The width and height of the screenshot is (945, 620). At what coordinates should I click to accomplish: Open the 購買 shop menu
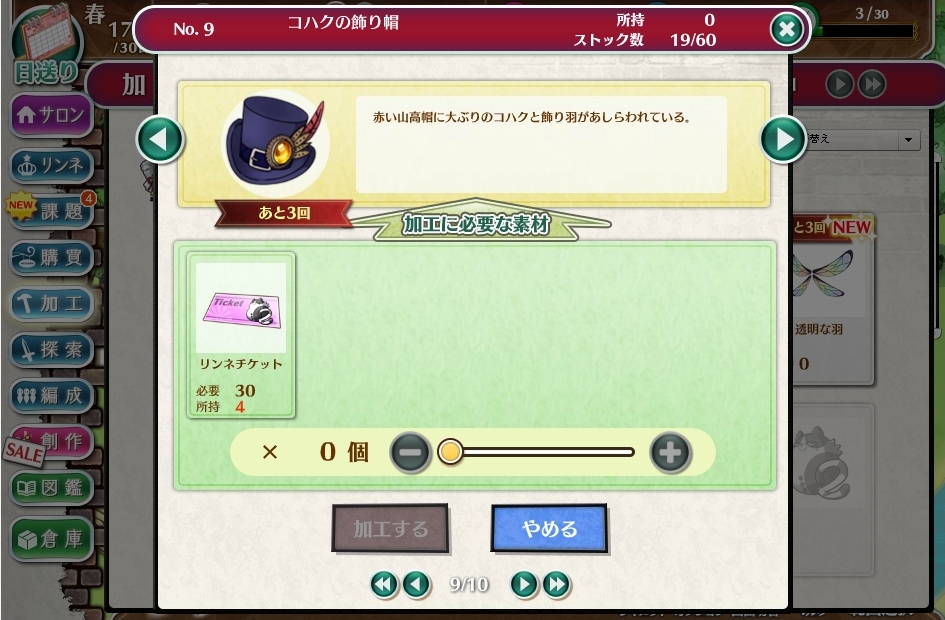click(x=51, y=257)
